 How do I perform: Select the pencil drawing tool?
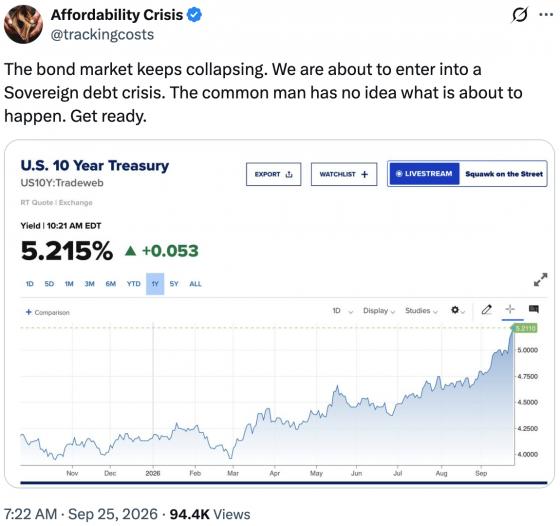pyautogui.click(x=486, y=309)
